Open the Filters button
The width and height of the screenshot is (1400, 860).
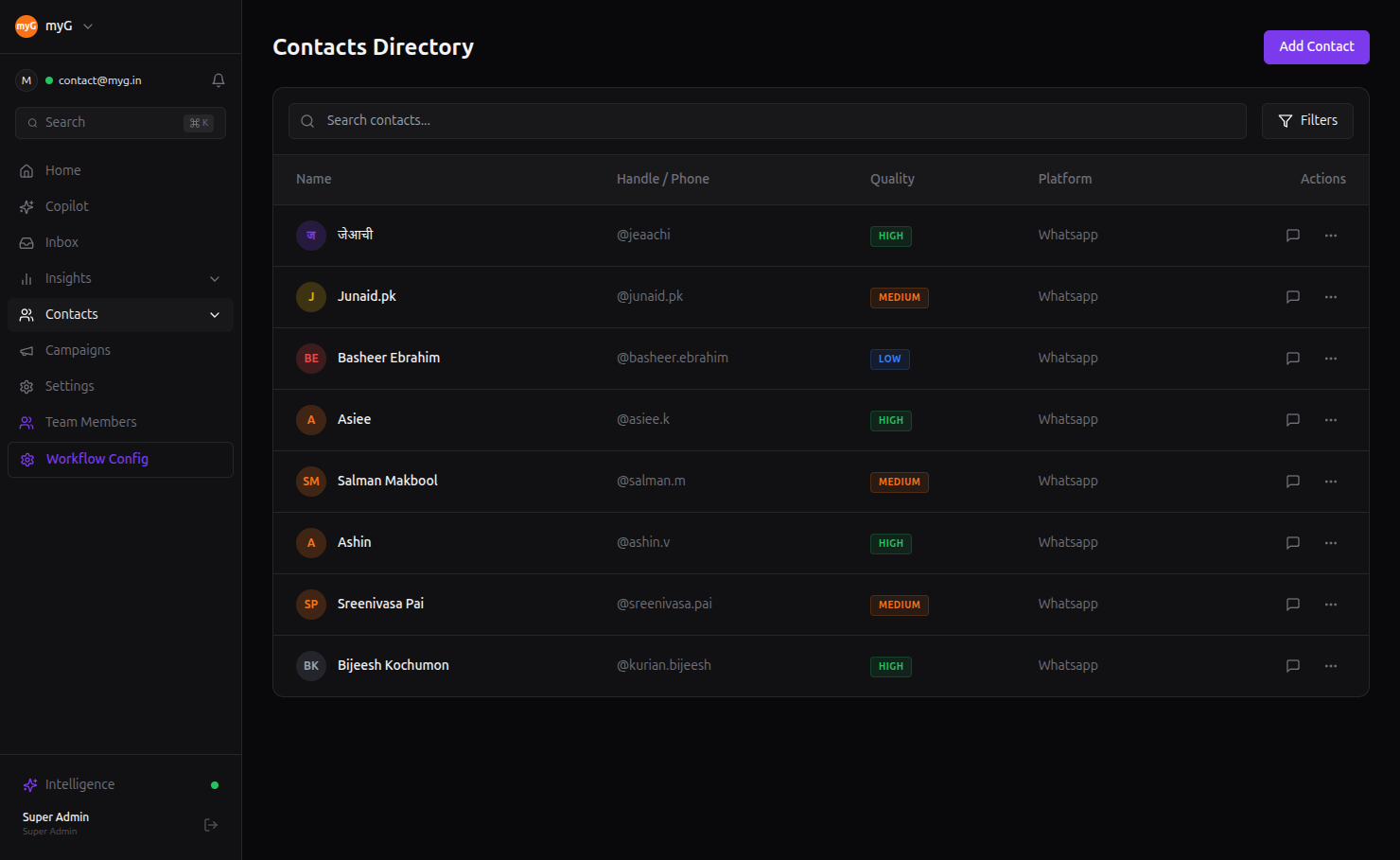click(x=1307, y=121)
